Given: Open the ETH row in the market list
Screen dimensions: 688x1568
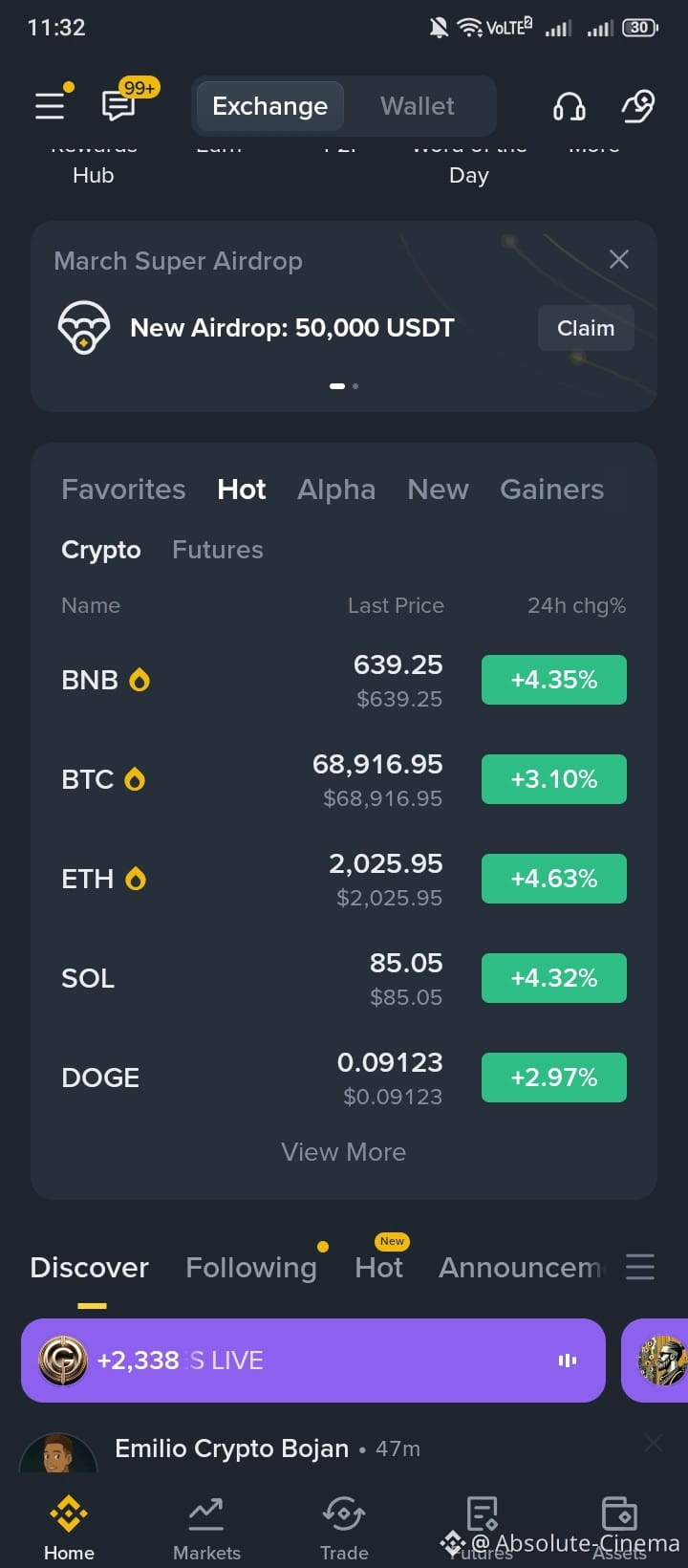Looking at the screenshot, I should point(344,879).
